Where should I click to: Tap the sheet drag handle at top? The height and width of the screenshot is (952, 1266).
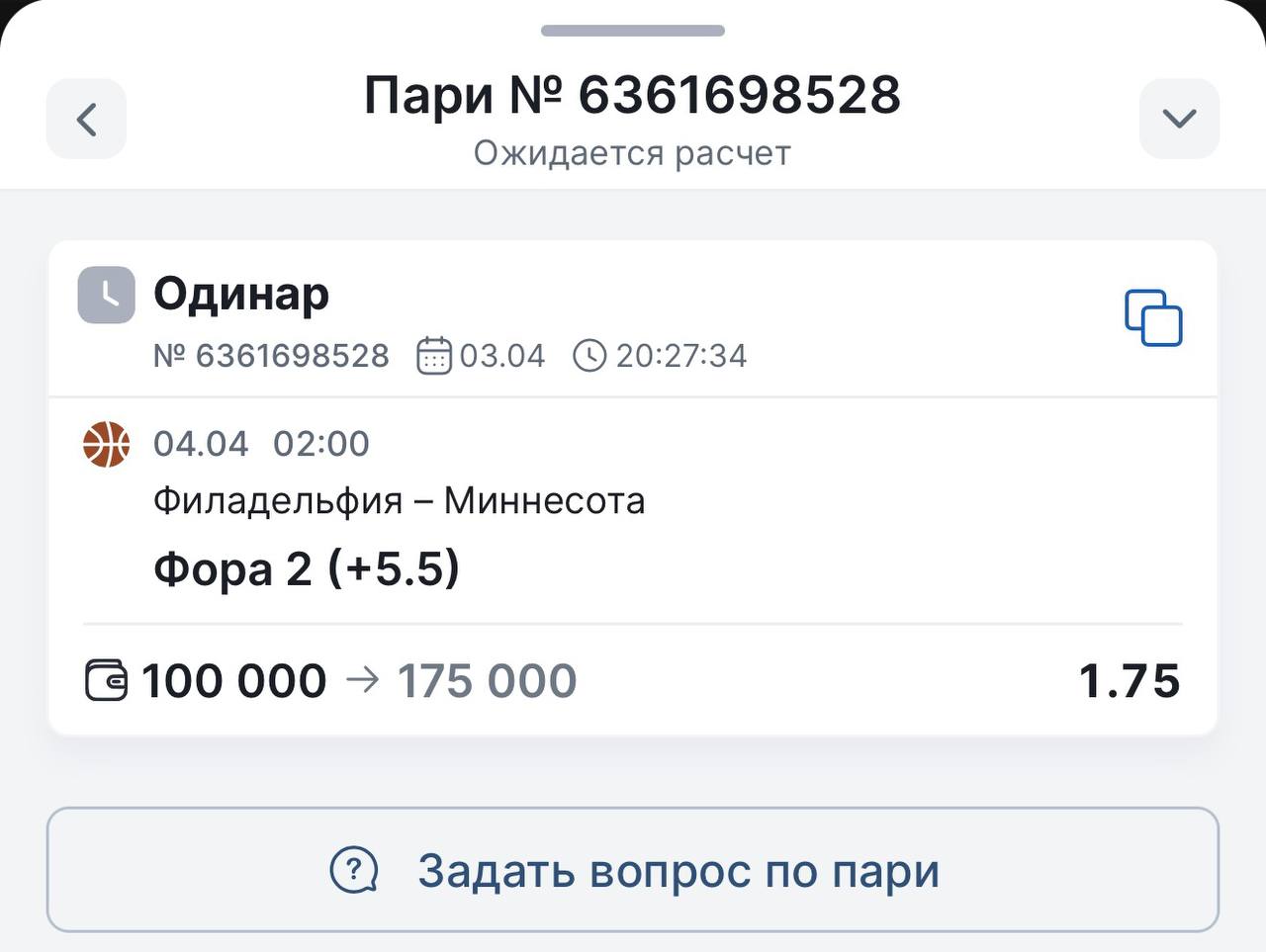tap(633, 31)
